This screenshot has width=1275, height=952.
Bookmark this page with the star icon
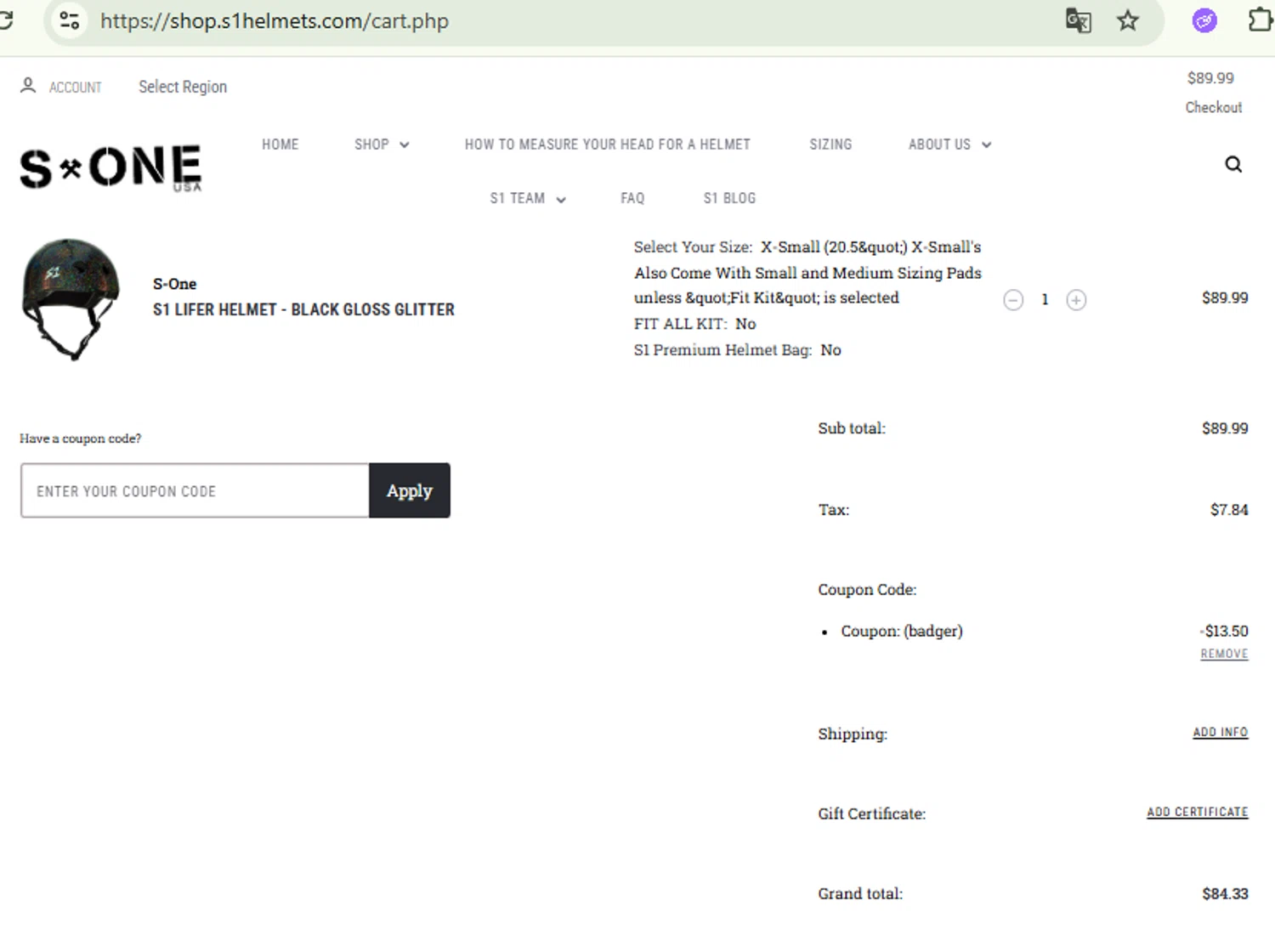[1128, 20]
